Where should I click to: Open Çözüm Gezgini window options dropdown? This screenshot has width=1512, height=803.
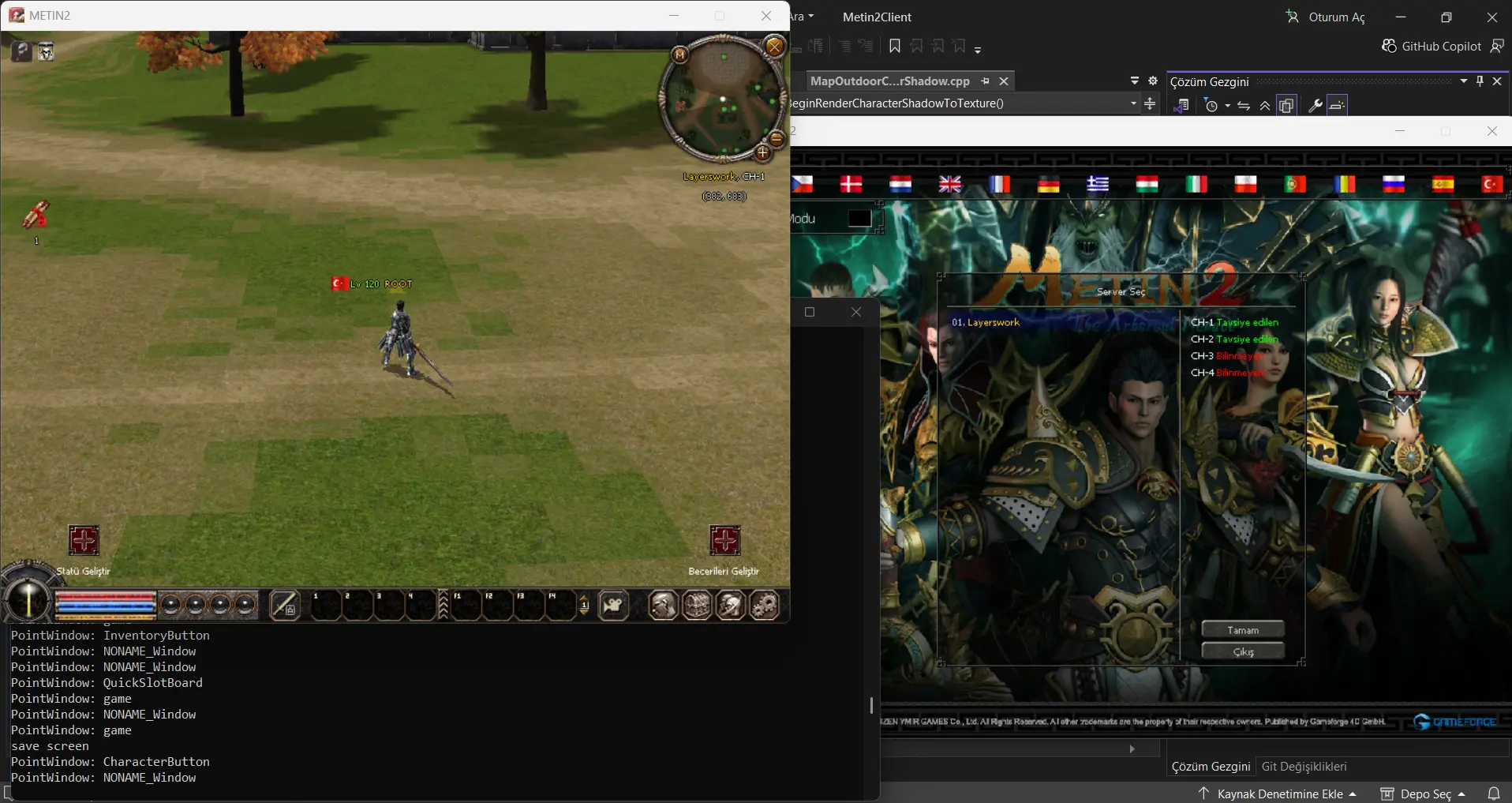coord(1463,81)
